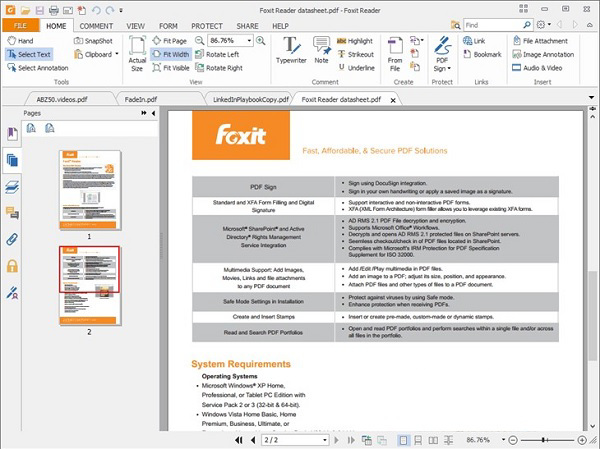Screen dimensions: 600x449
Task: Switch to the VIEW ribbon tab
Action: [135, 26]
